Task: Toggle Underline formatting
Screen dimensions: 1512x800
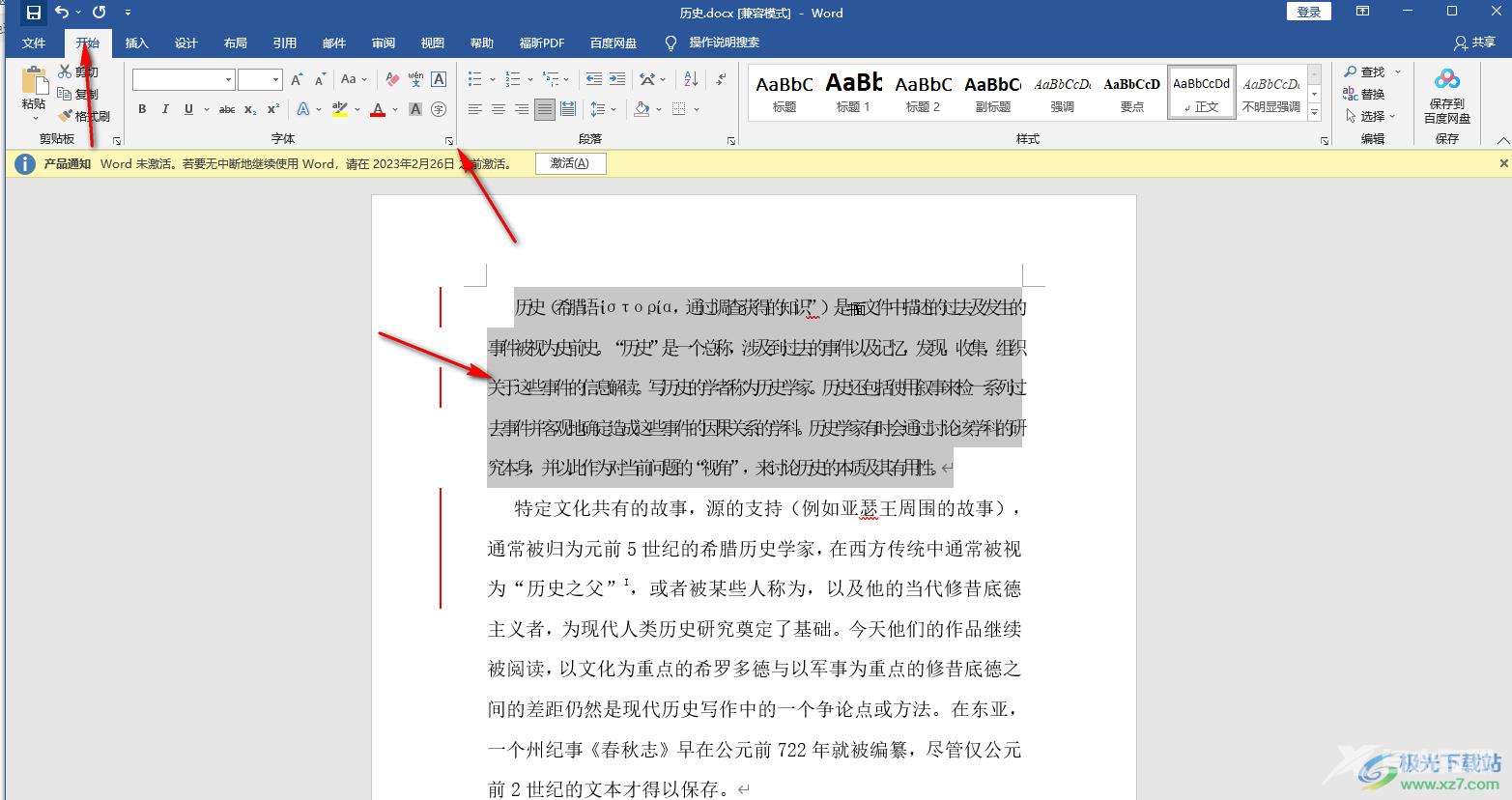Action: tap(188, 109)
